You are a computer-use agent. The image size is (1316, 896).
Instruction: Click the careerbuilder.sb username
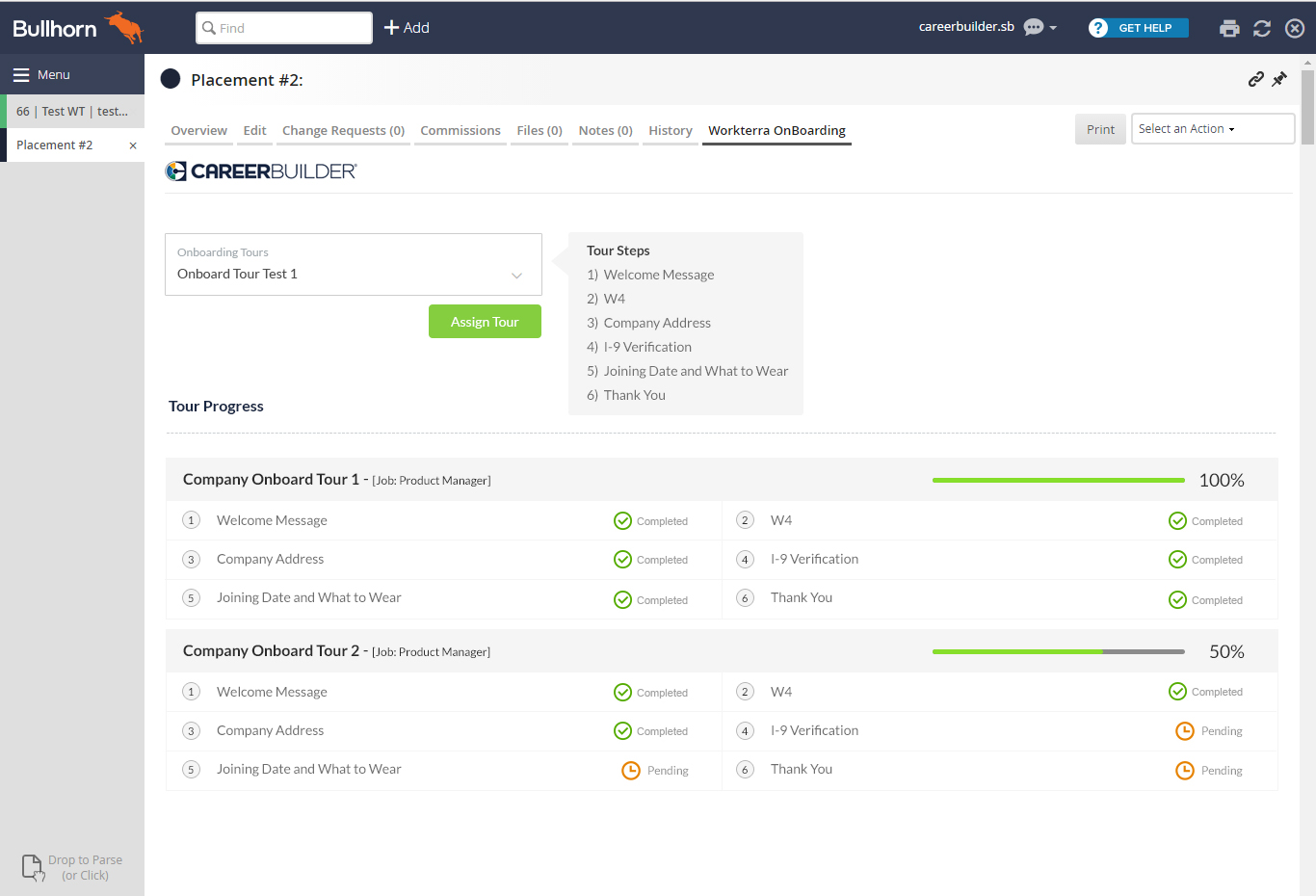966,27
